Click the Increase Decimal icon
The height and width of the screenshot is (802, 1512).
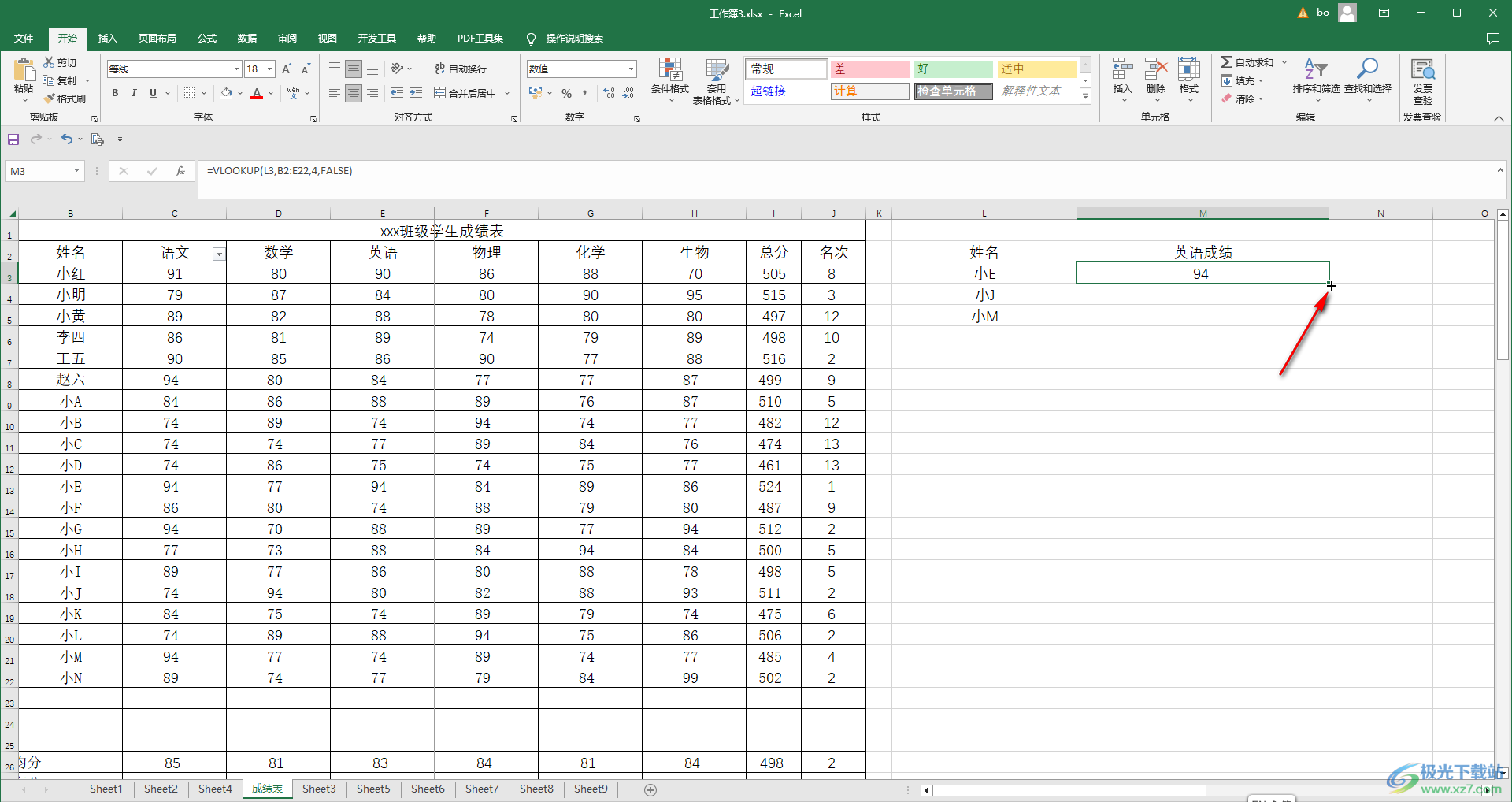pyautogui.click(x=610, y=93)
